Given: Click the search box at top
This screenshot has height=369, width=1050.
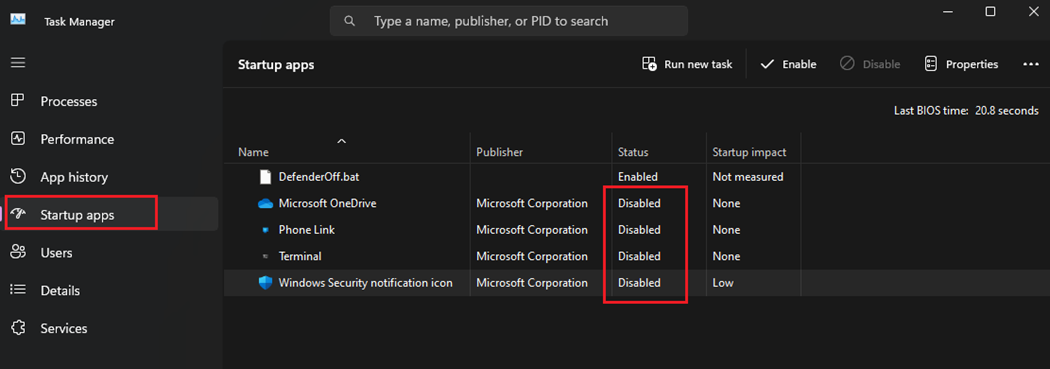Looking at the screenshot, I should (508, 21).
